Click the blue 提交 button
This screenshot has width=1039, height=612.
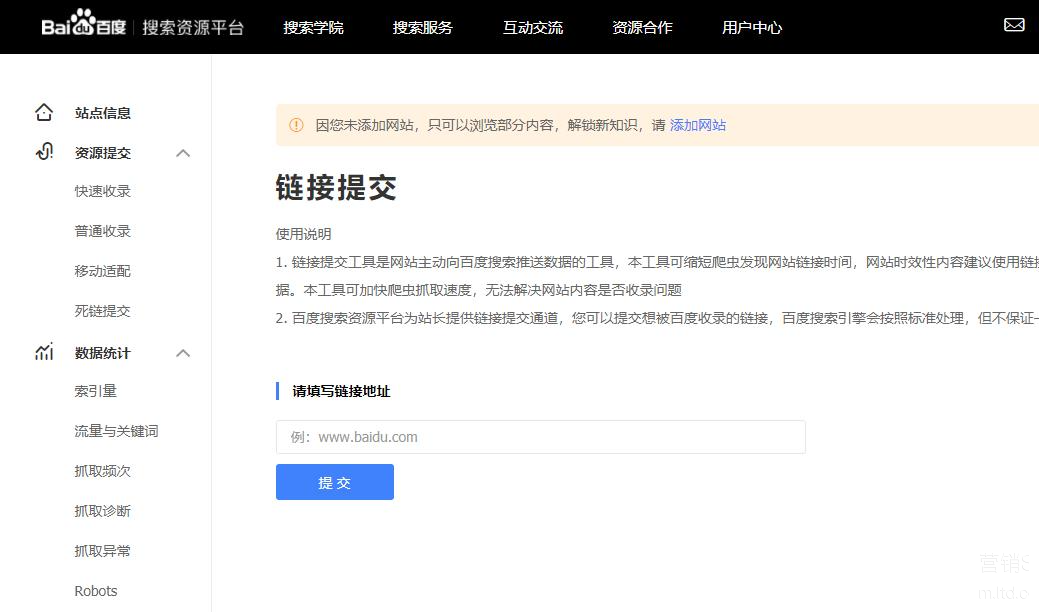click(335, 482)
